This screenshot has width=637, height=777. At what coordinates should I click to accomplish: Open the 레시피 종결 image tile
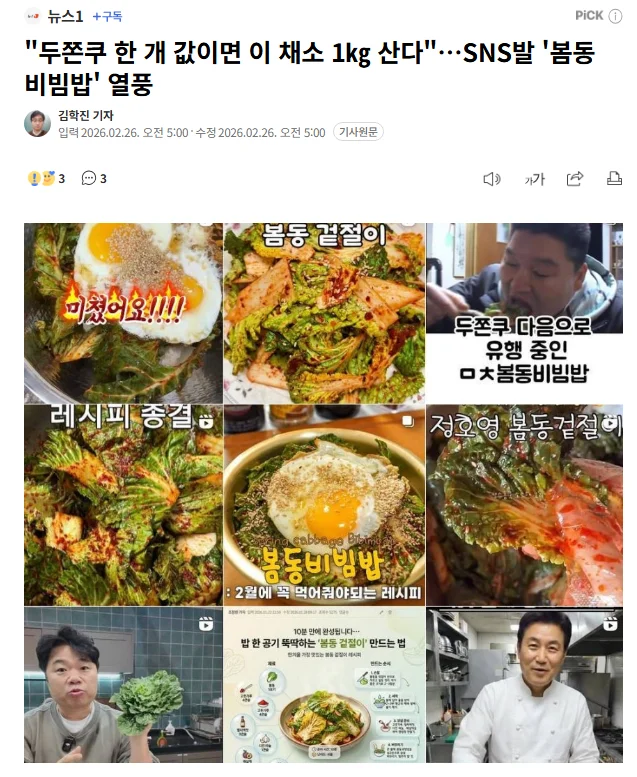123,505
